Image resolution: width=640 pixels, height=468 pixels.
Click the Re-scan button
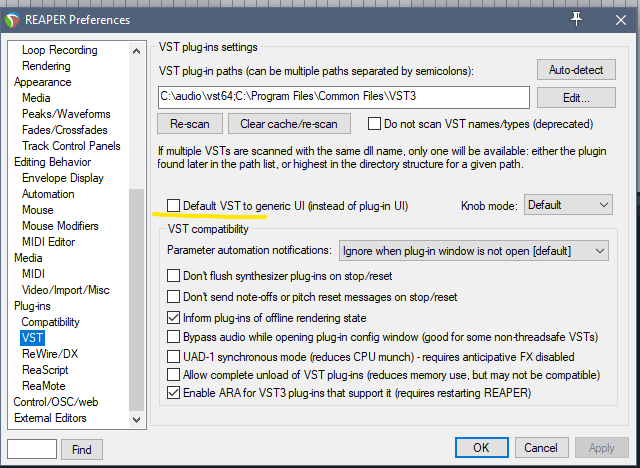point(189,124)
